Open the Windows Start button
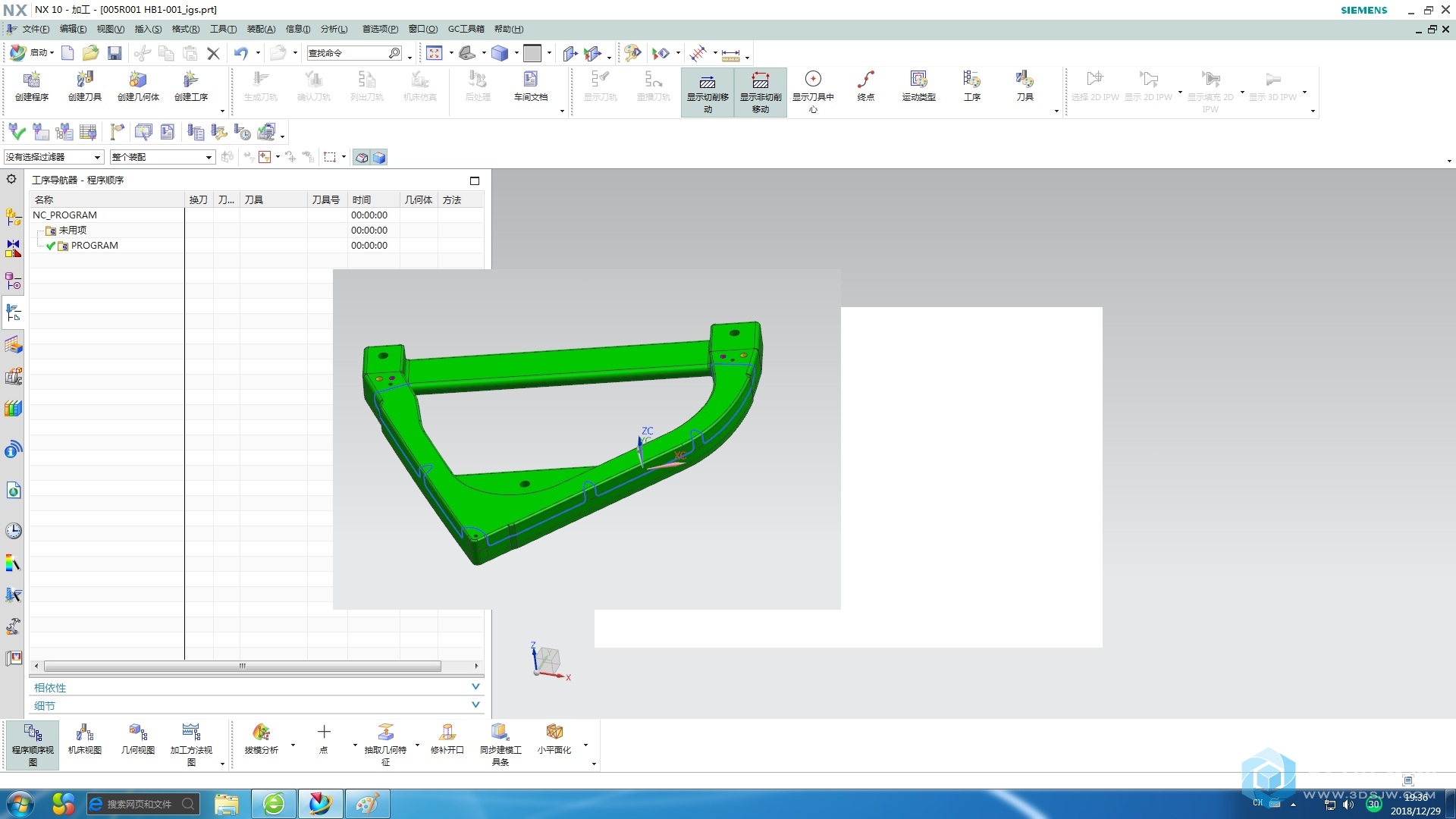 click(x=20, y=804)
